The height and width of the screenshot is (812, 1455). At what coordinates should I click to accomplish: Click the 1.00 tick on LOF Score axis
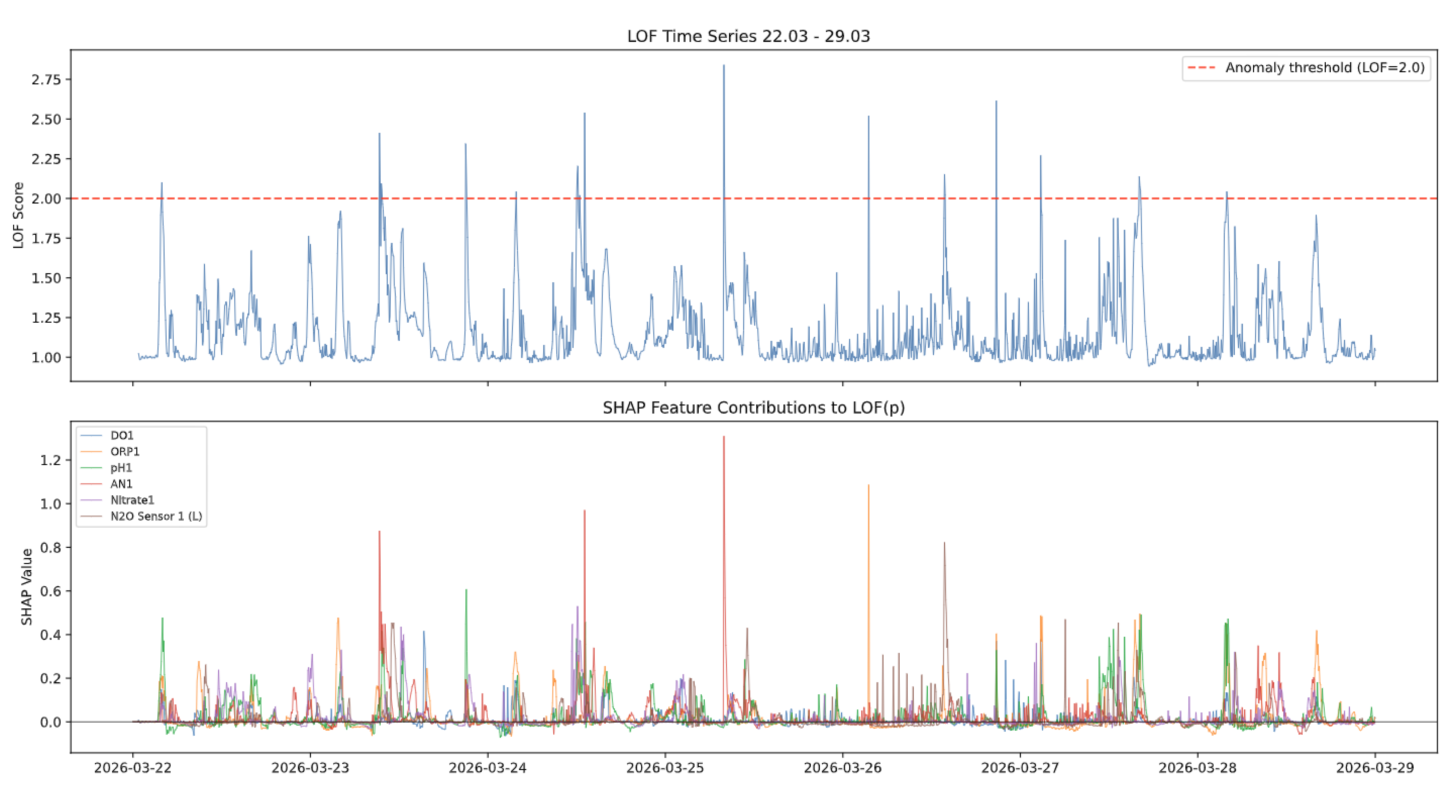(x=47, y=357)
